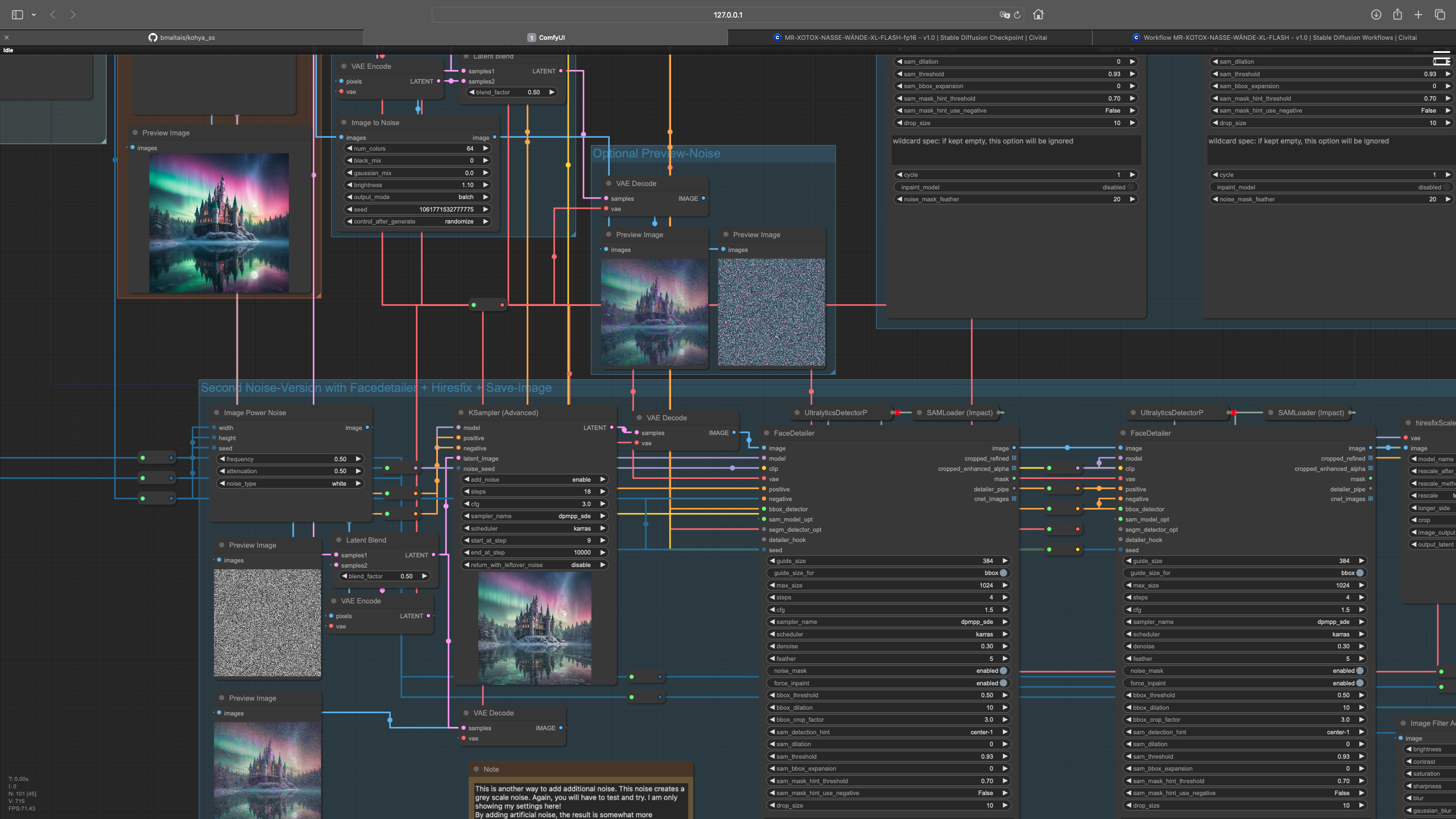This screenshot has width=1456, height=819.
Task: Click the browser home icon
Action: click(x=1038, y=15)
